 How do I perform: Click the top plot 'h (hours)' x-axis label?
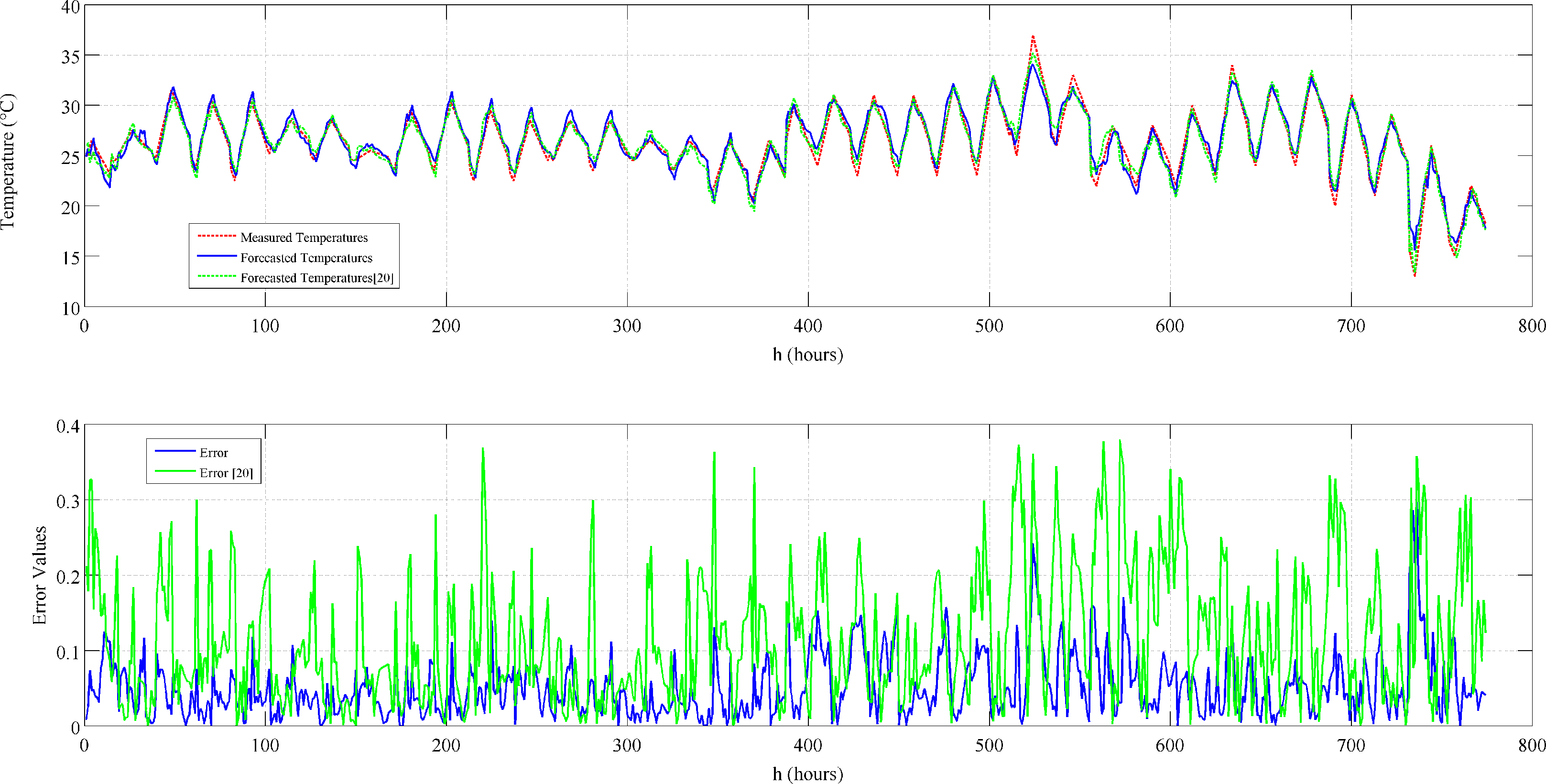click(807, 355)
